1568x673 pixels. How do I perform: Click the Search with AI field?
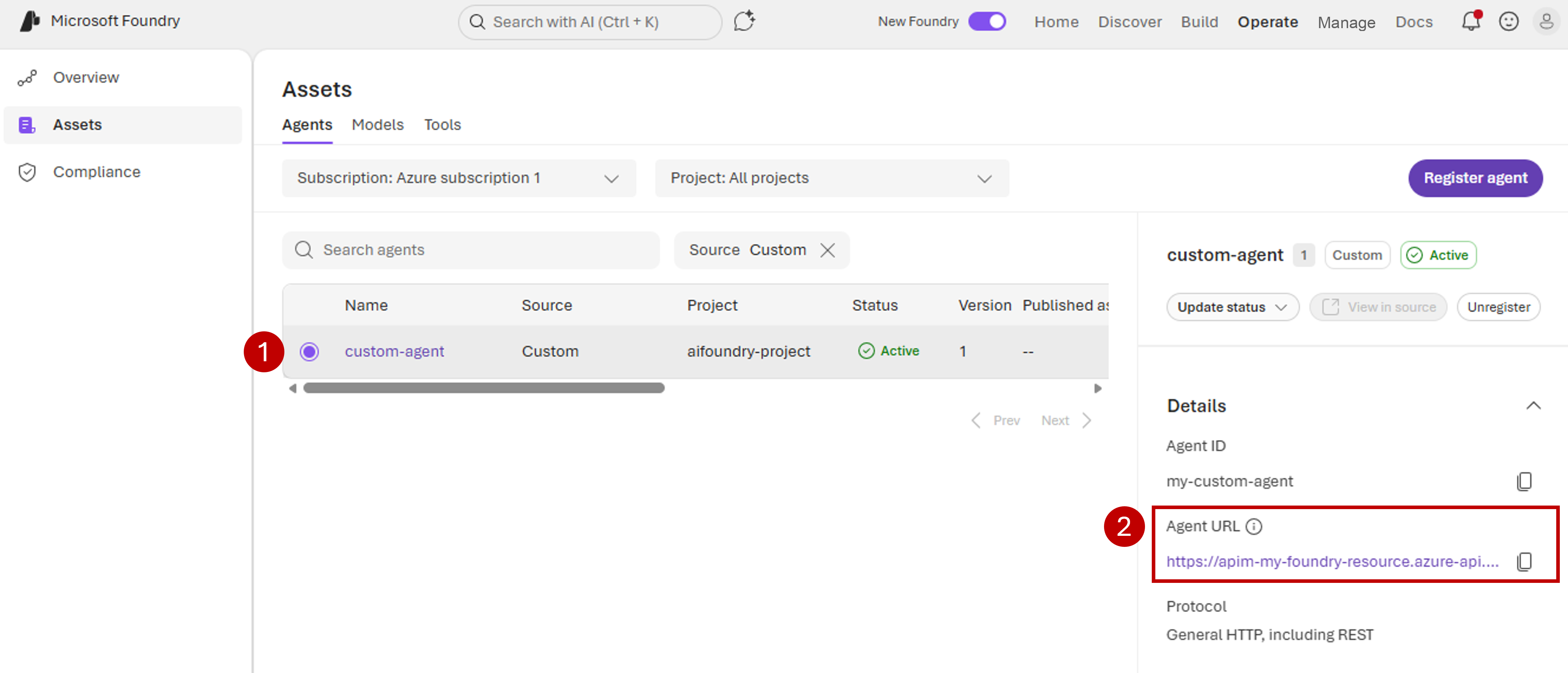pos(590,22)
